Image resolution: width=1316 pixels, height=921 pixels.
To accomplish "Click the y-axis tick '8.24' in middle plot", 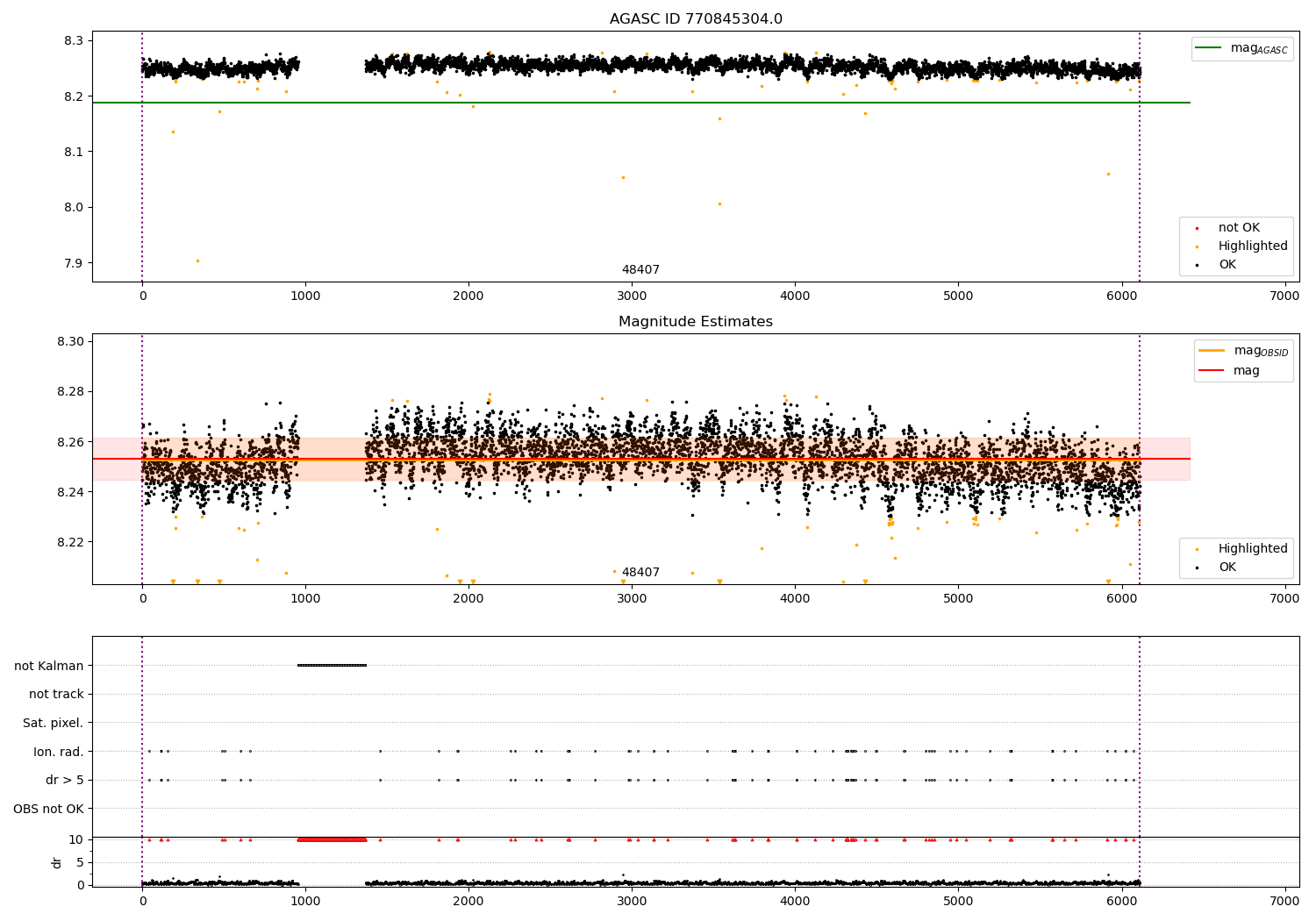I will [x=70, y=492].
